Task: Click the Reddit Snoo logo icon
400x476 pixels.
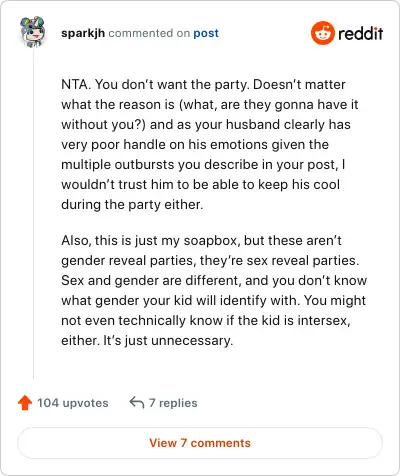Action: 322,33
